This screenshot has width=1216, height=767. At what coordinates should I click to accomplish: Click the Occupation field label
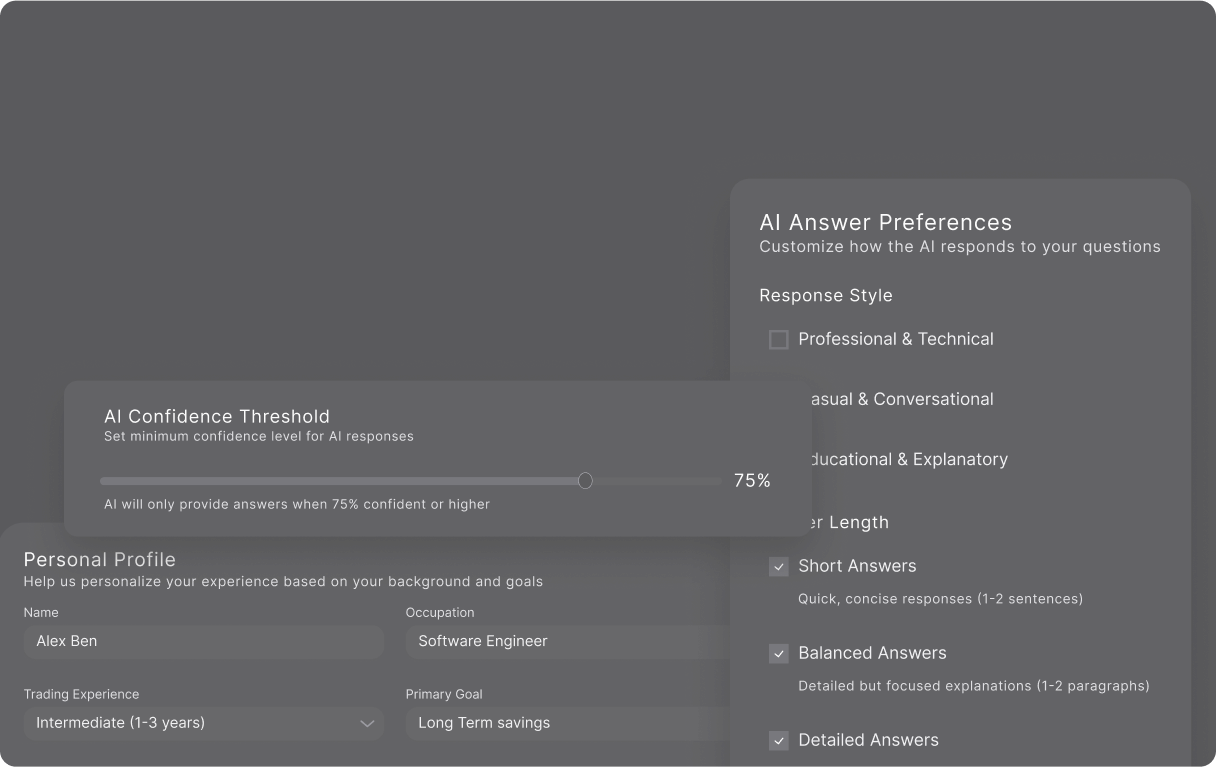pos(440,612)
